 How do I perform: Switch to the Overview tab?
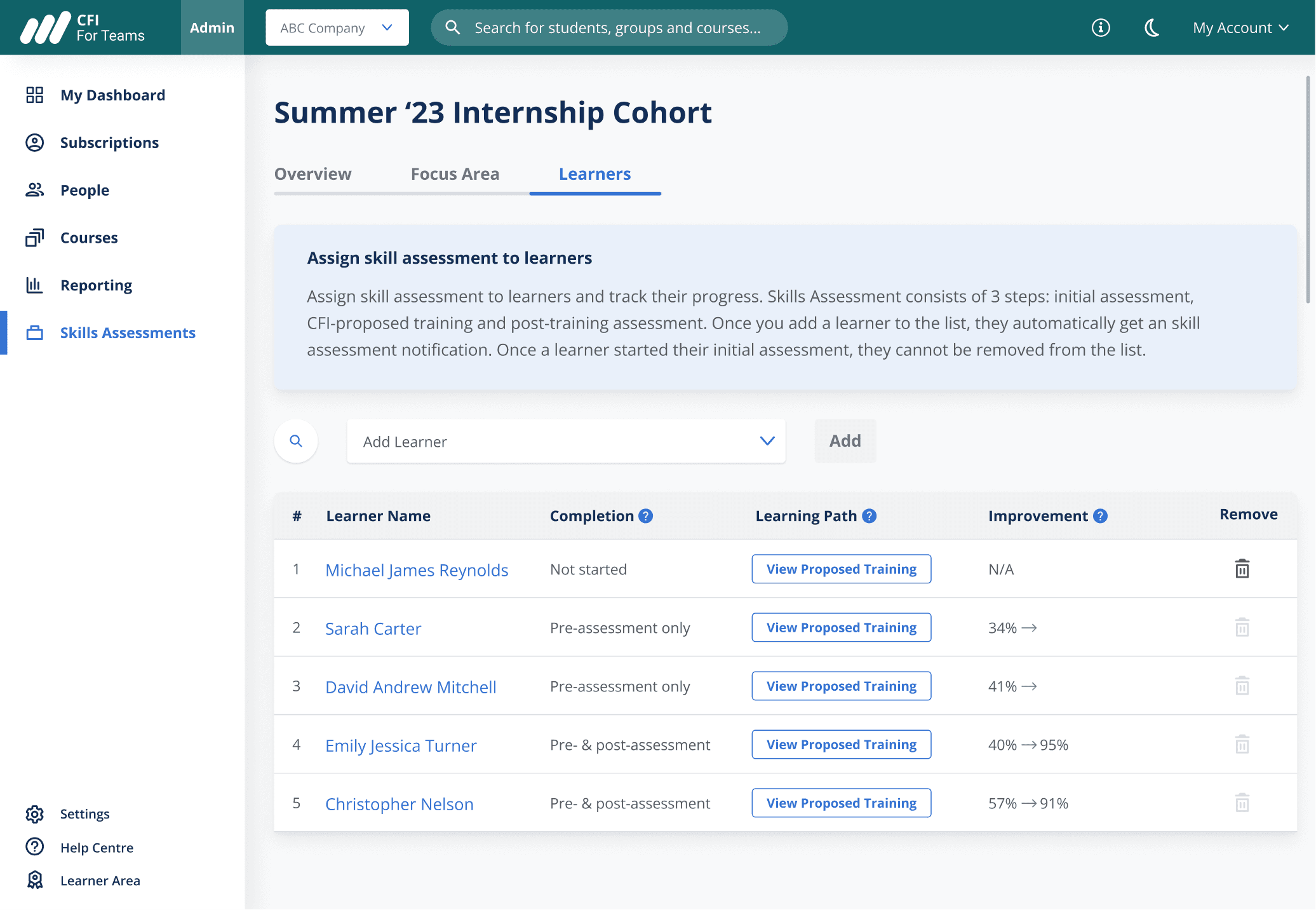[x=312, y=174]
